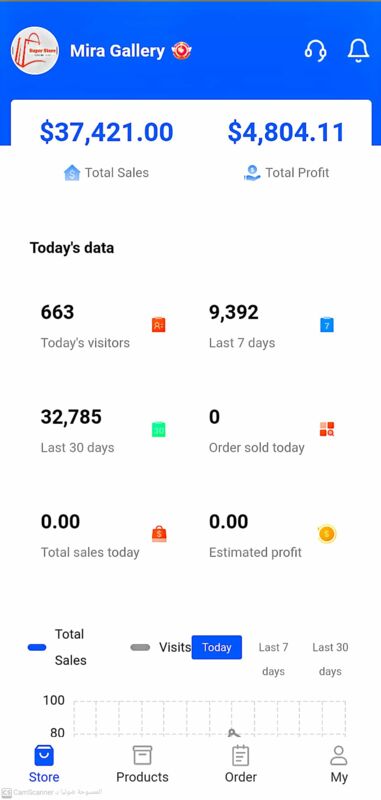Open customer support headset icon
The height and width of the screenshot is (800, 381).
point(316,50)
